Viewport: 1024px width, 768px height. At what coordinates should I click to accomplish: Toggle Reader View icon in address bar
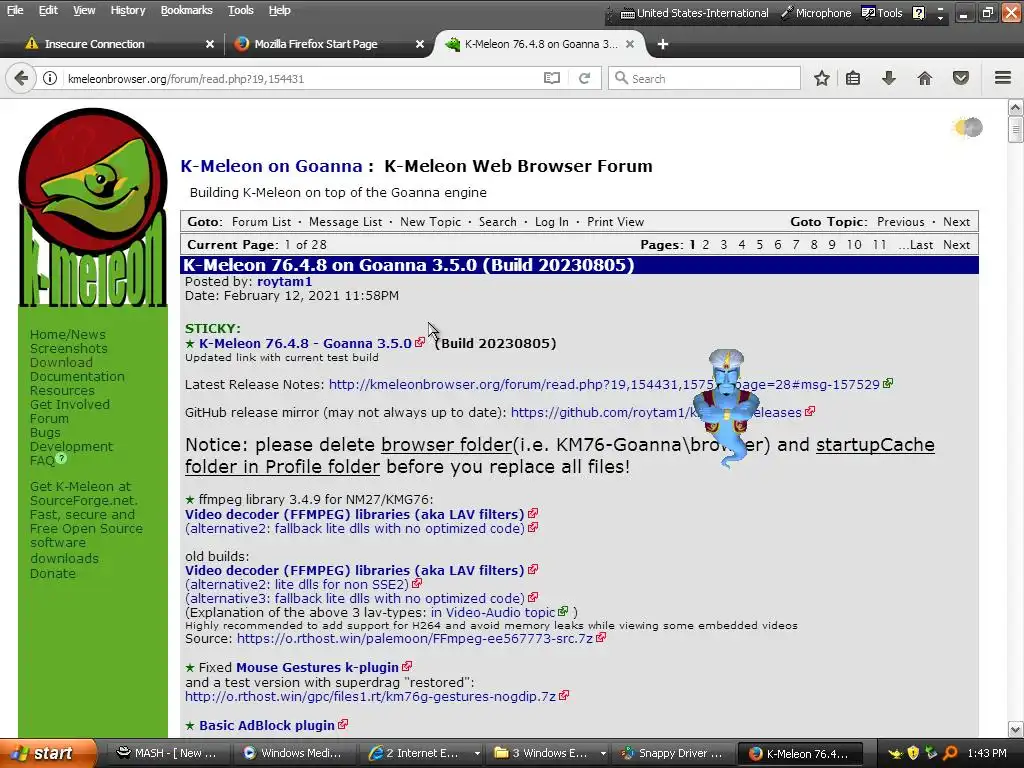point(552,78)
